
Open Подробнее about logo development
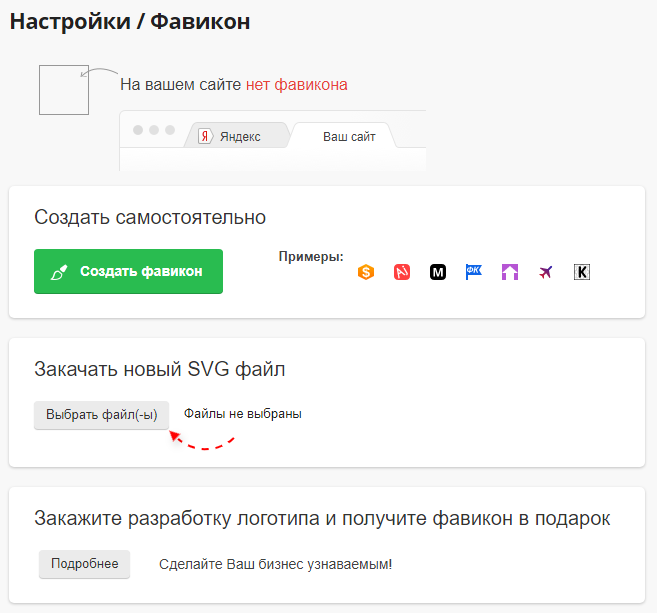point(85,564)
